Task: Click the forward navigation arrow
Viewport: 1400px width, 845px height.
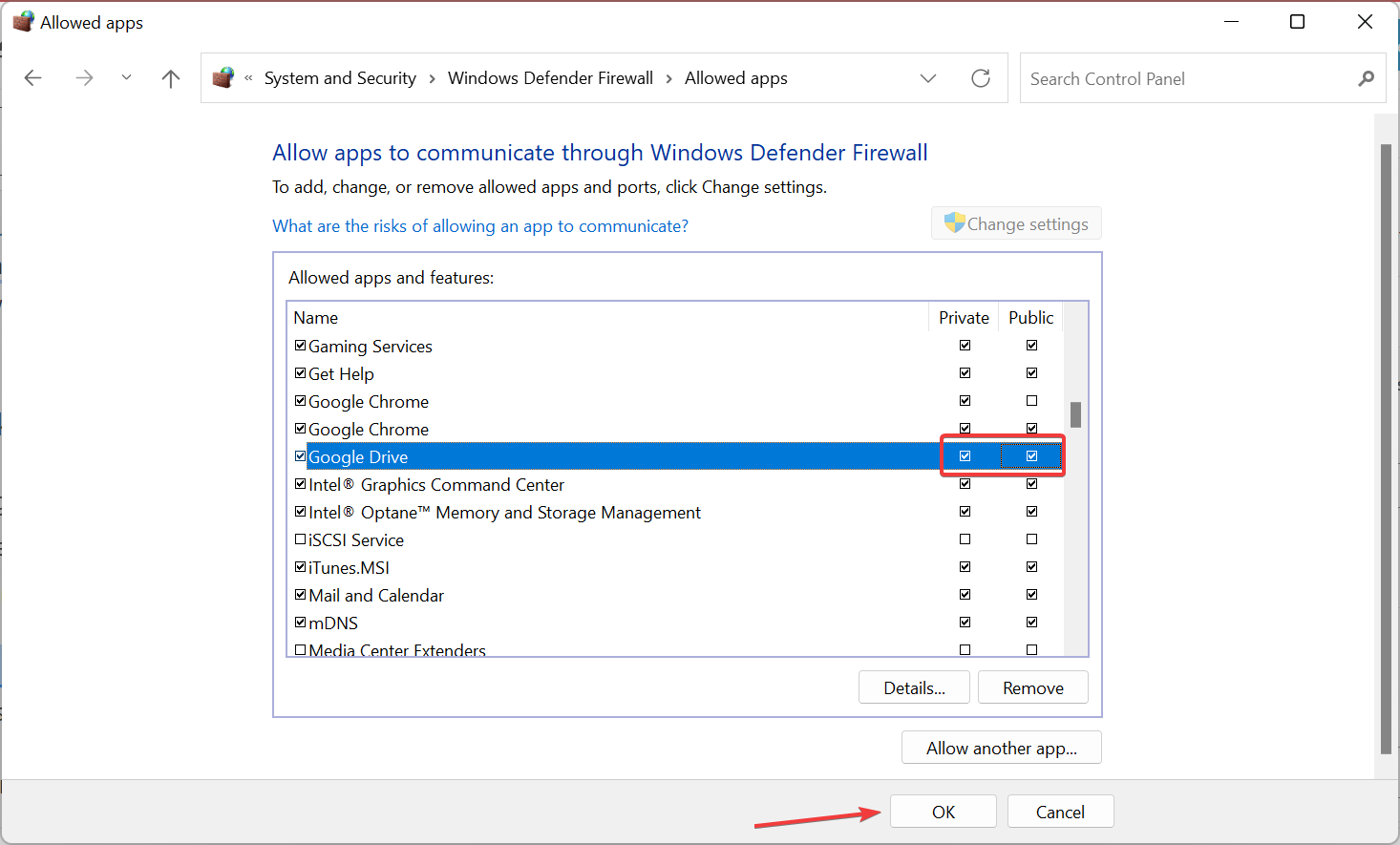Action: pyautogui.click(x=84, y=78)
